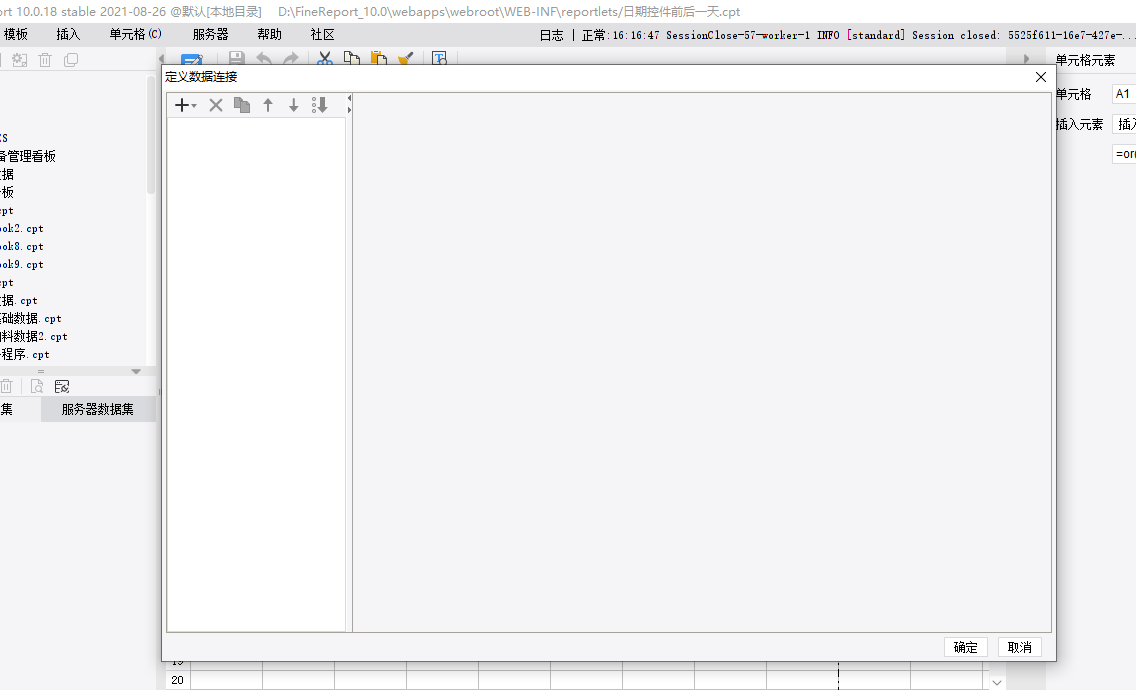Viewport: 1136px width, 690px height.
Task: Click the A1 cell reference field
Action: click(1124, 93)
